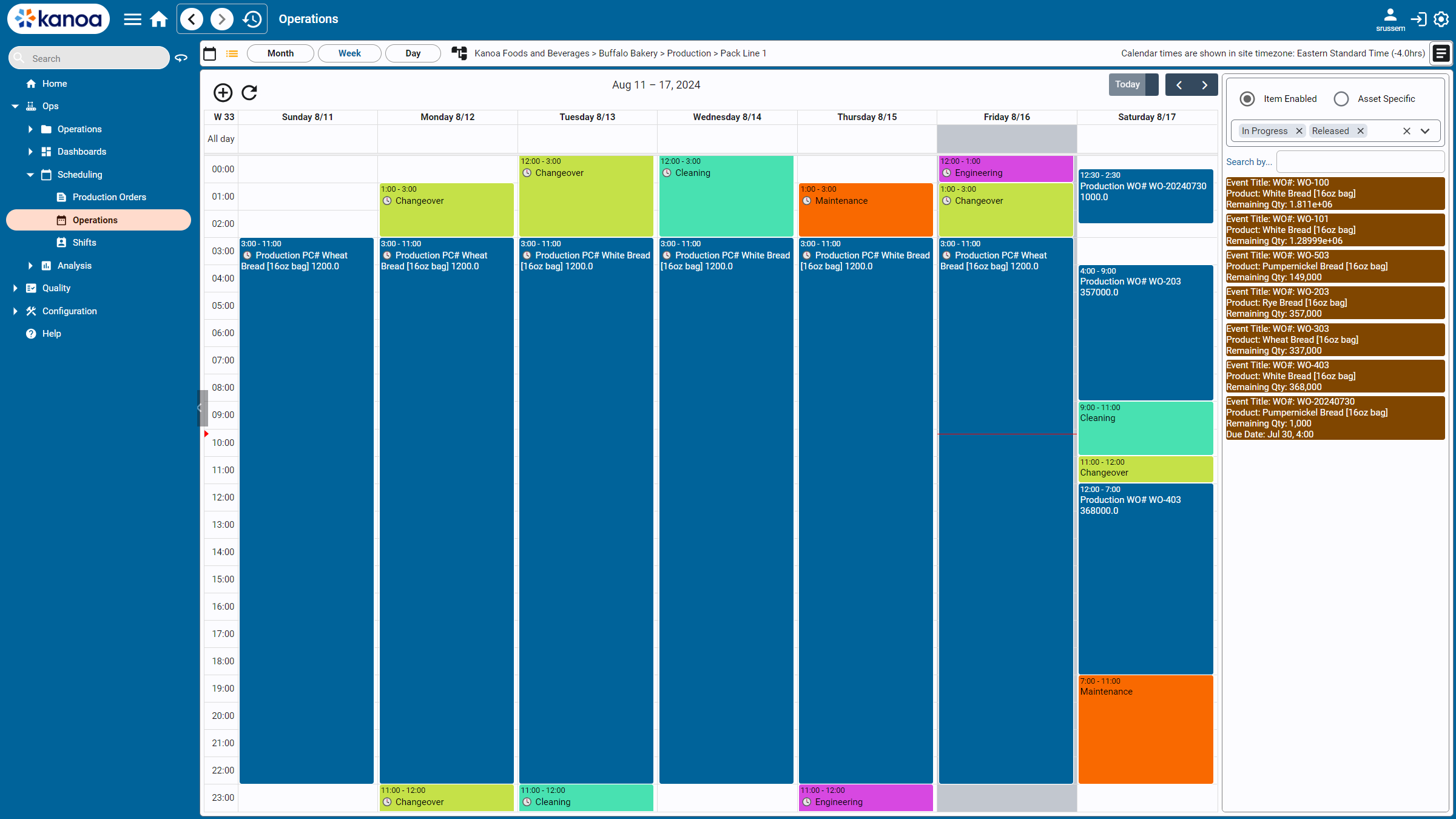The height and width of the screenshot is (819, 1456).
Task: Remove the In Progress filter chip
Action: pyautogui.click(x=1299, y=131)
